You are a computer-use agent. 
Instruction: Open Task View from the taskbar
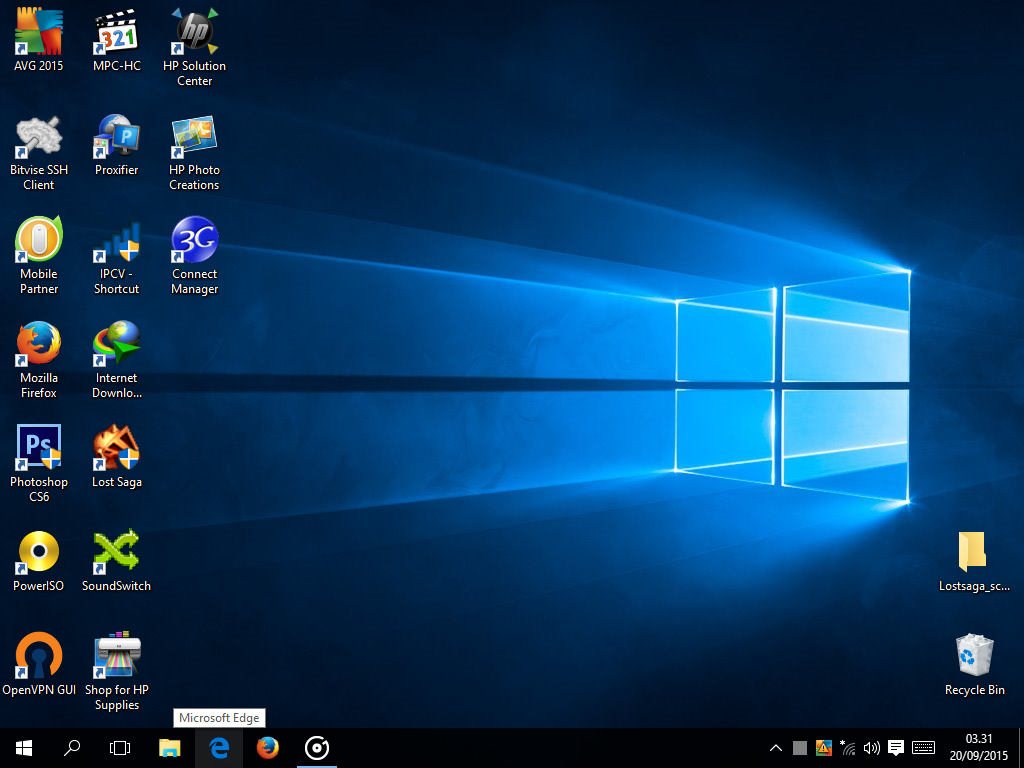tap(120, 748)
